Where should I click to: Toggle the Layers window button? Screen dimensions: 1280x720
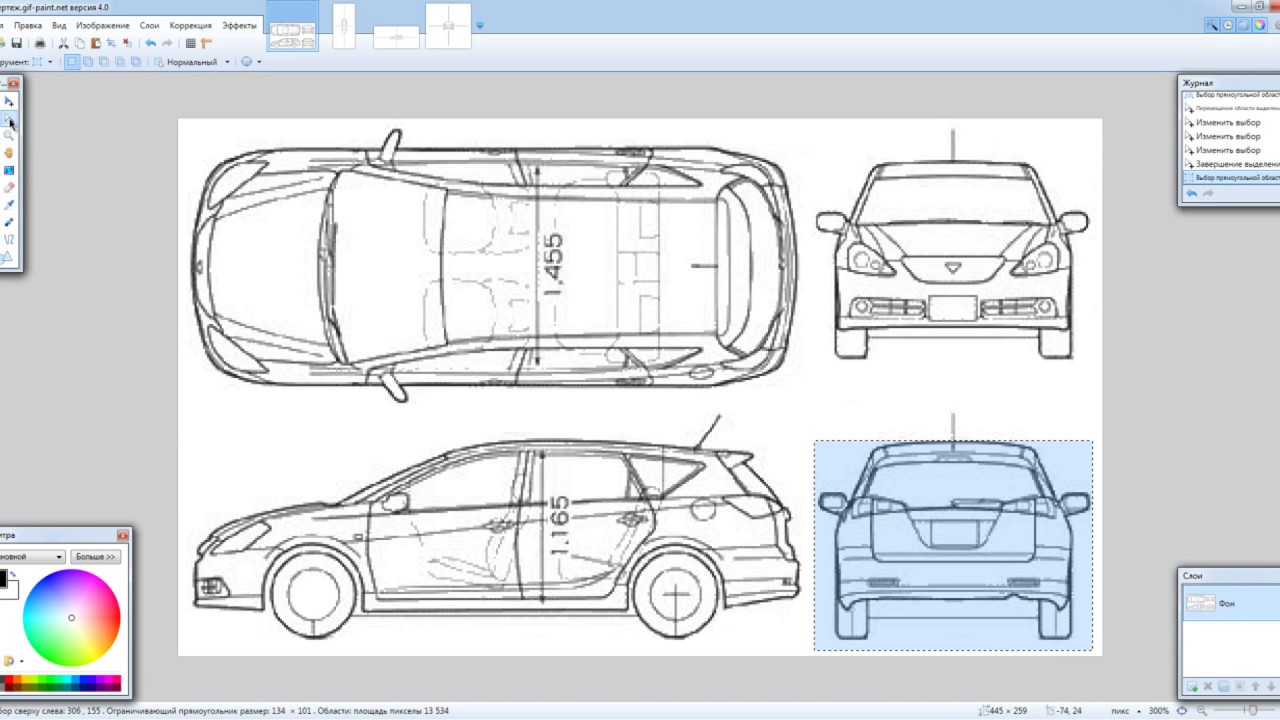pos(1243,25)
